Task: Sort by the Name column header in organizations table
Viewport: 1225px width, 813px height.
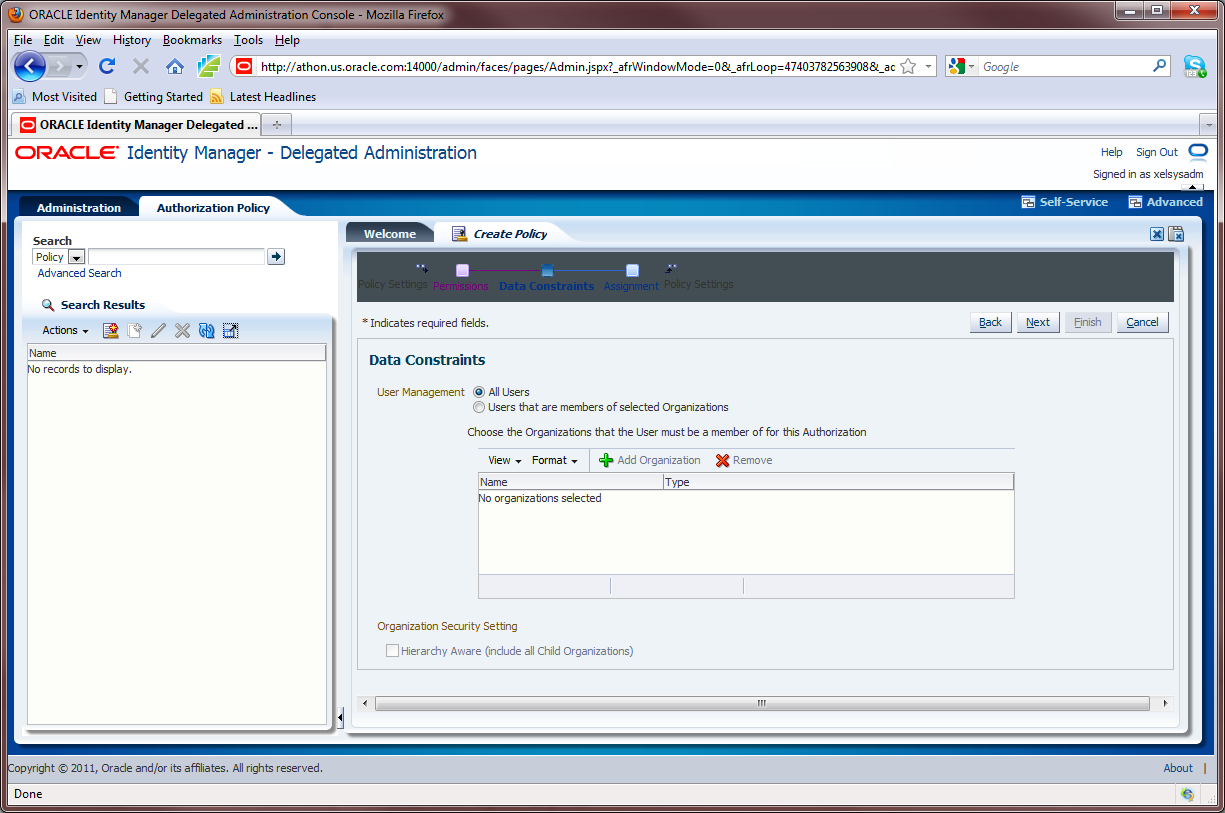Action: pos(571,482)
